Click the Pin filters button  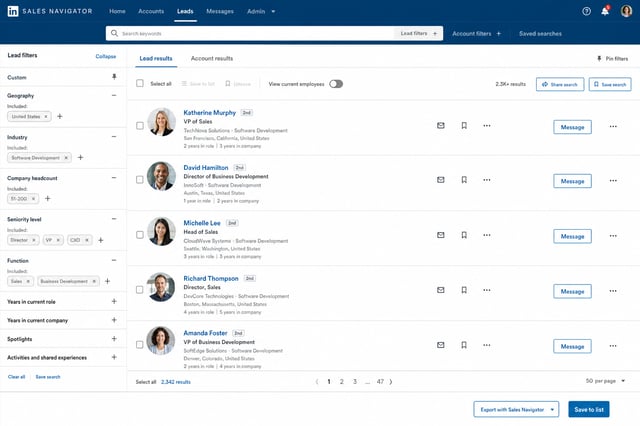point(612,58)
